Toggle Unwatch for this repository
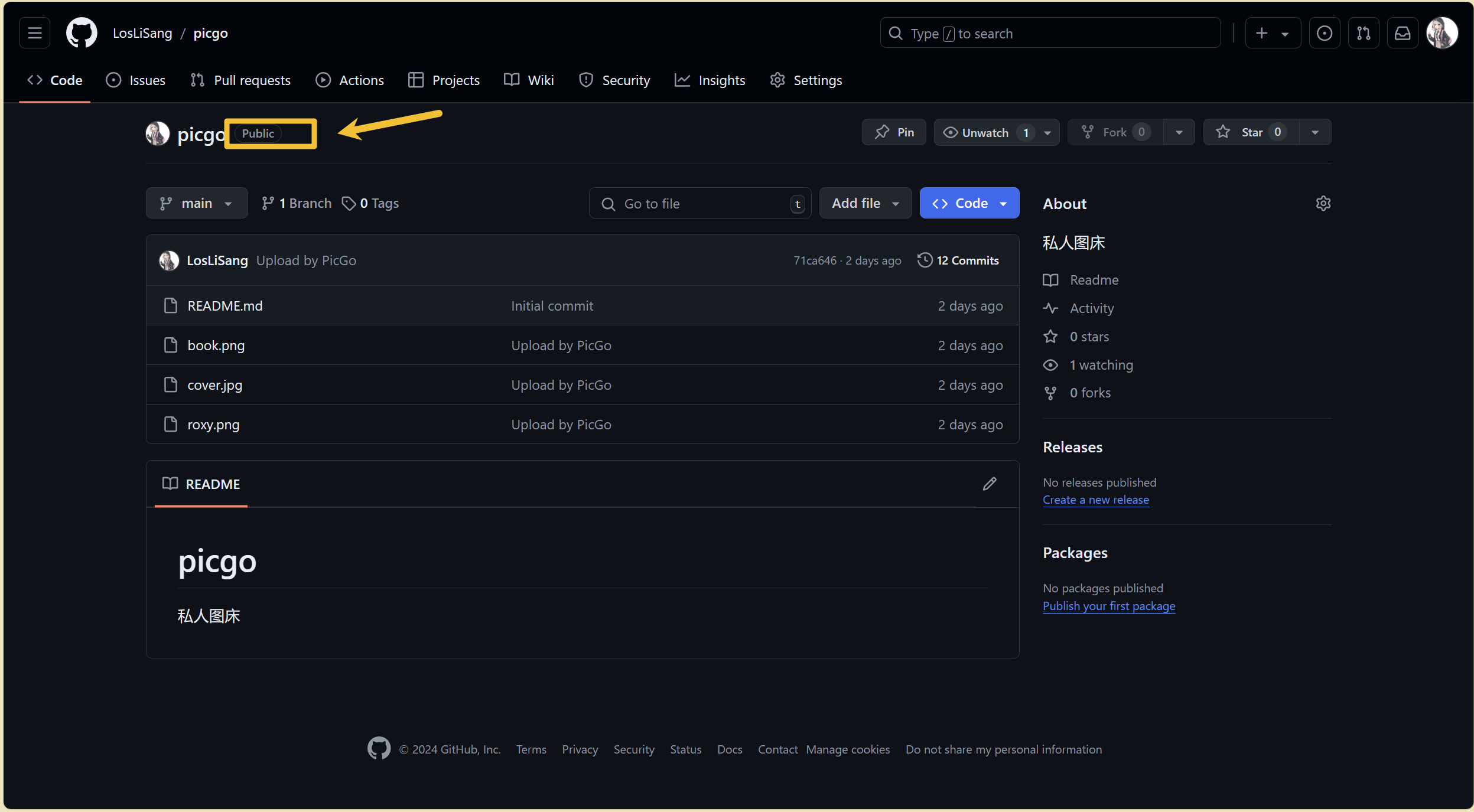The image size is (1474, 812). (984, 132)
